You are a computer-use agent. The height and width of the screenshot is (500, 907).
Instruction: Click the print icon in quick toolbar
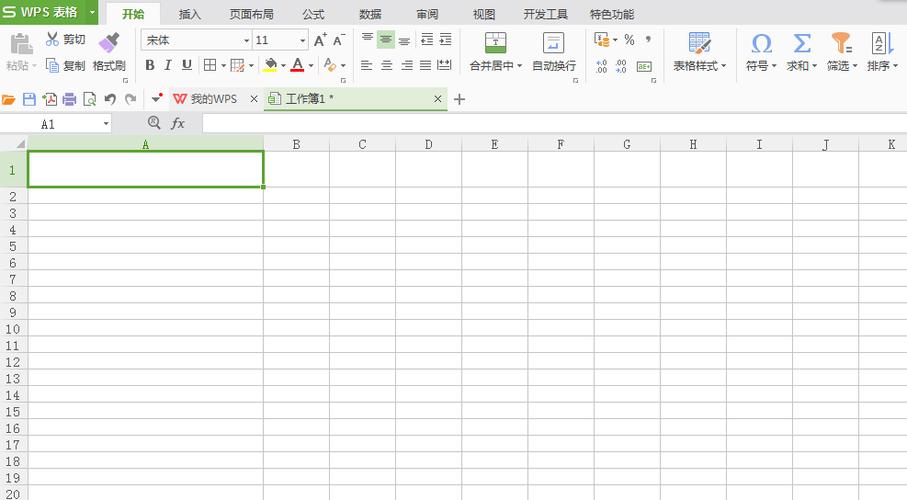click(x=69, y=100)
